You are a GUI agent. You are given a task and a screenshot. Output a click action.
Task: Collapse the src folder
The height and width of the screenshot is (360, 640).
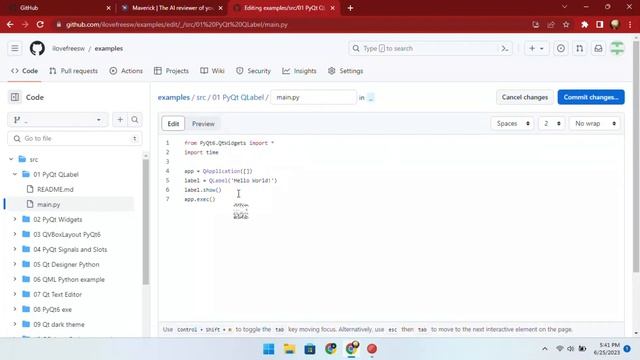coord(11,159)
